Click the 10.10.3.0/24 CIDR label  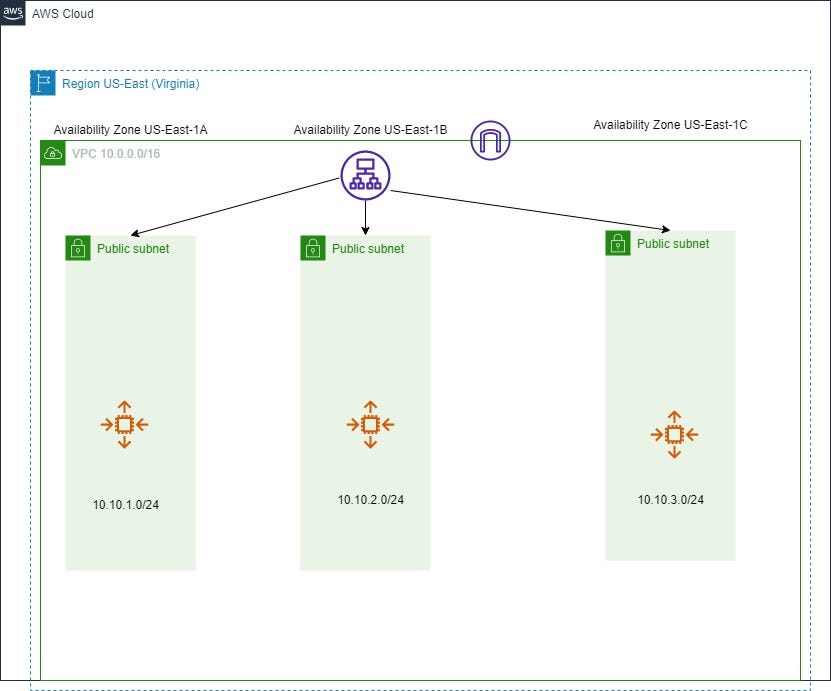[x=672, y=500]
